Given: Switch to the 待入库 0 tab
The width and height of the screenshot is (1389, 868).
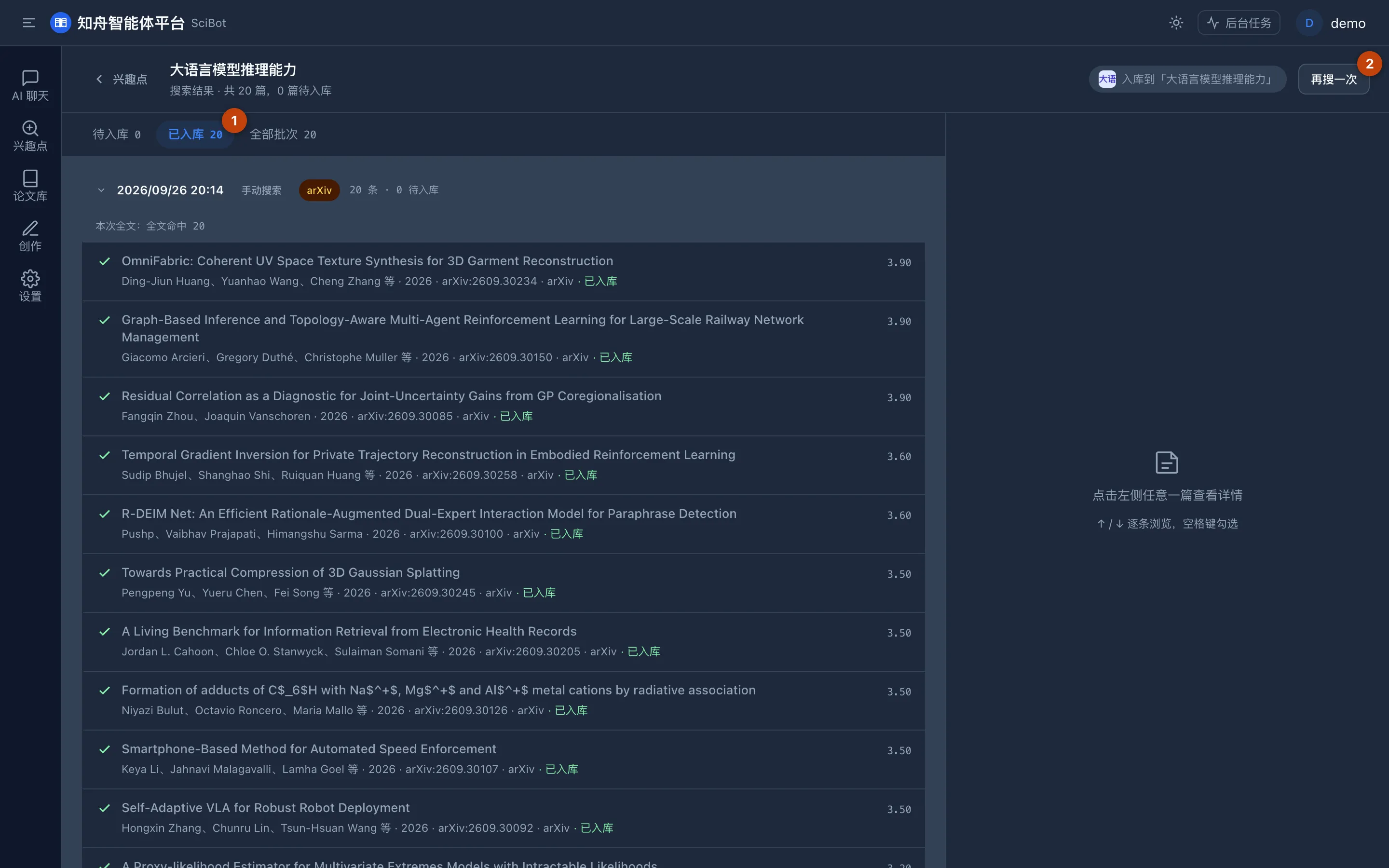Looking at the screenshot, I should click(117, 135).
